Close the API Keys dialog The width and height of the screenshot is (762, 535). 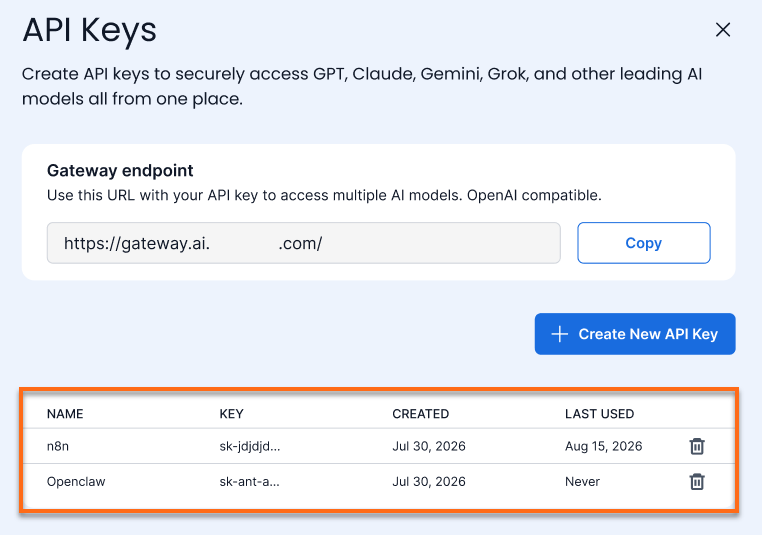[x=723, y=30]
